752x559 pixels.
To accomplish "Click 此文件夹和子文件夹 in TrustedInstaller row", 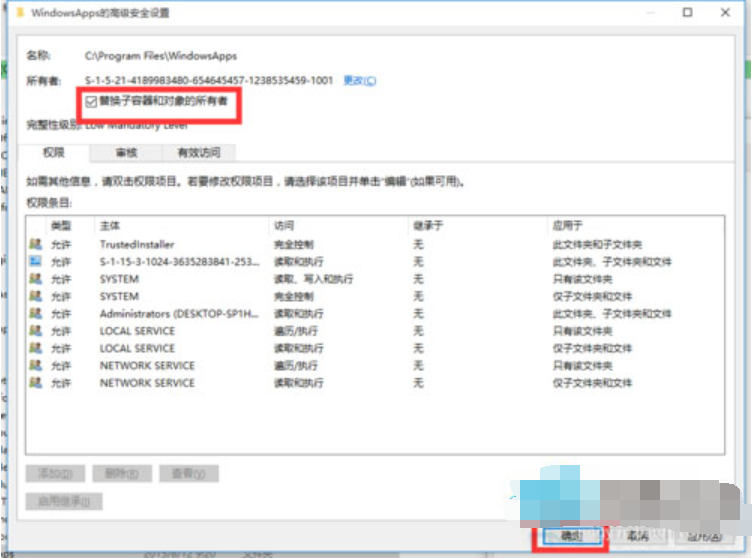I will [x=597, y=245].
